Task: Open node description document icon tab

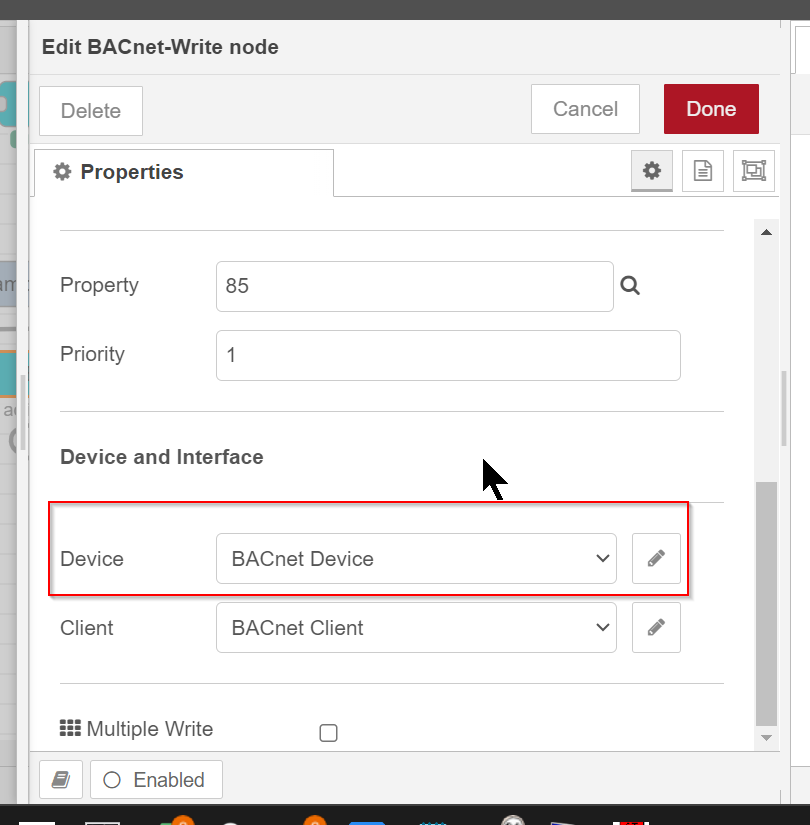Action: point(703,170)
